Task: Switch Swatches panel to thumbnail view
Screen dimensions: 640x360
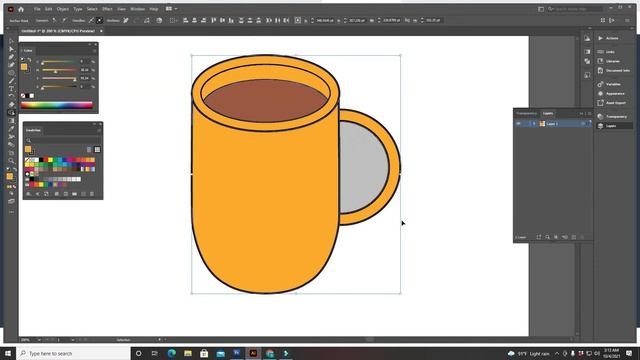Action: coord(97,149)
